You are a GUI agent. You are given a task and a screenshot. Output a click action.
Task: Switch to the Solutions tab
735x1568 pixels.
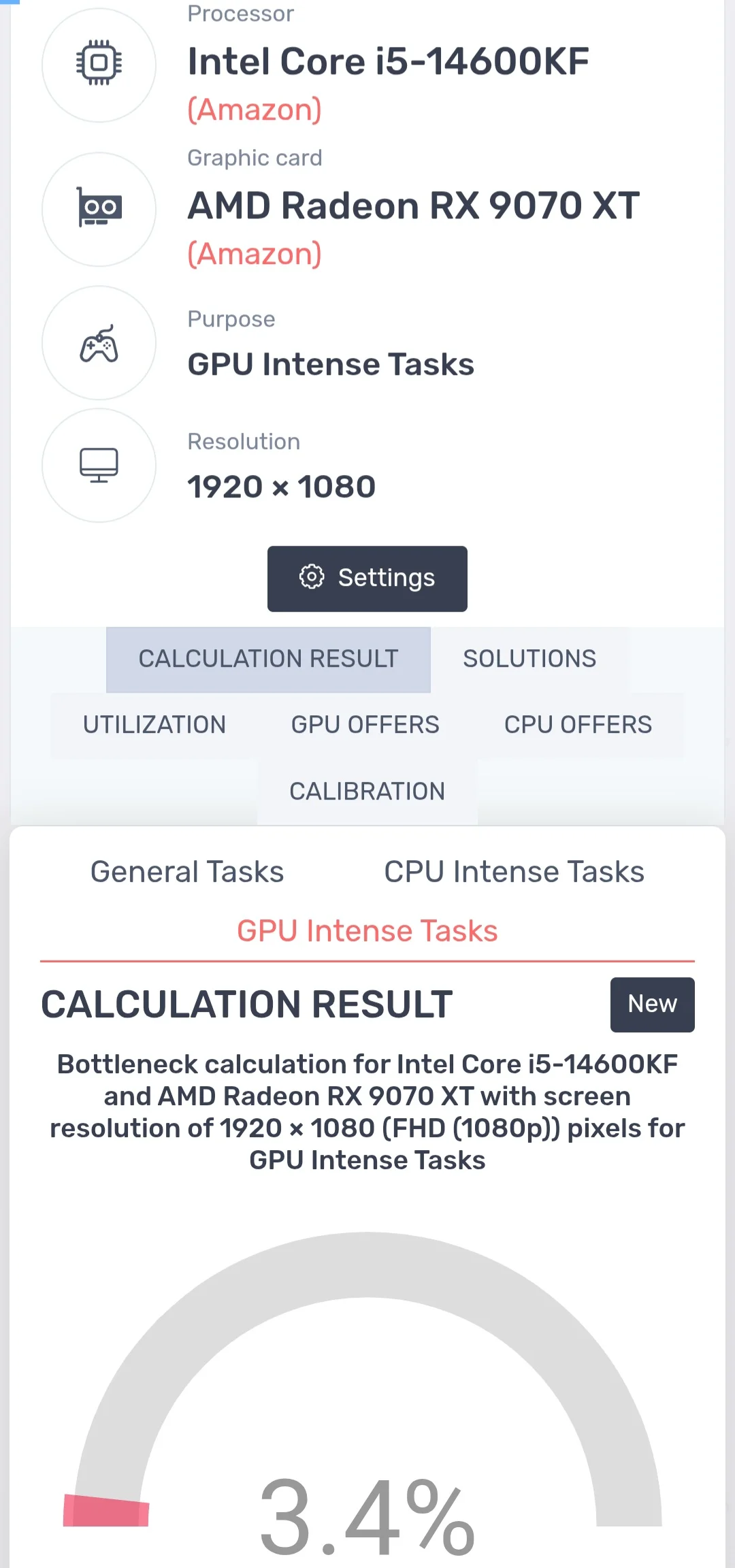pos(529,659)
